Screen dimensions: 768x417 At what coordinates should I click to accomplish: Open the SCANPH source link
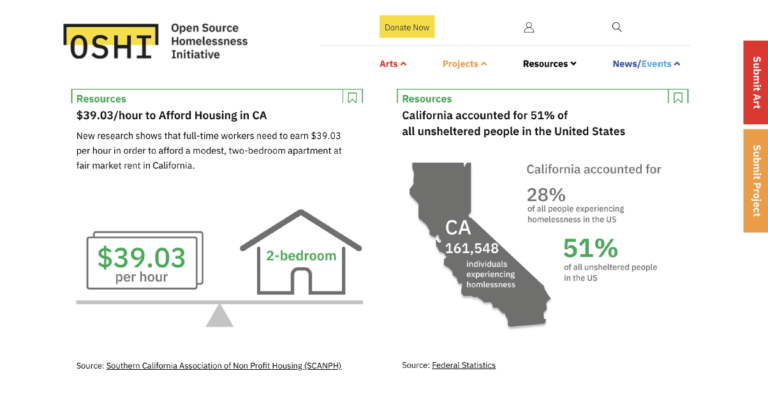pos(223,366)
